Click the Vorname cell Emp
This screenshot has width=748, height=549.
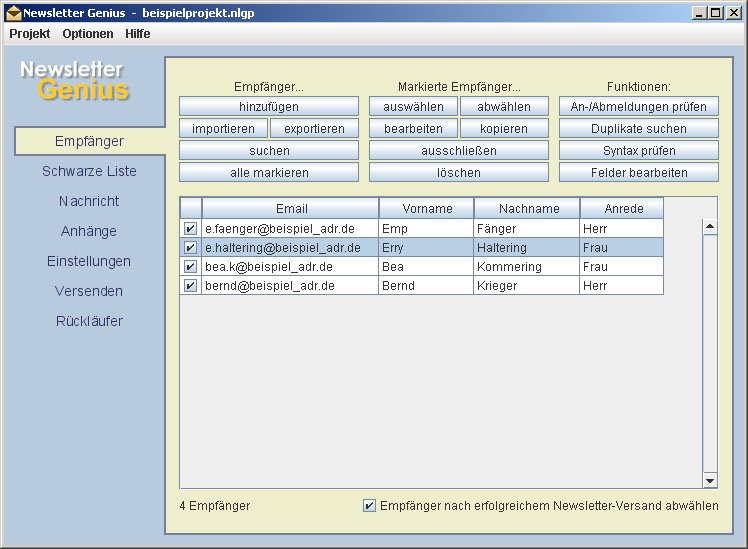(426, 228)
